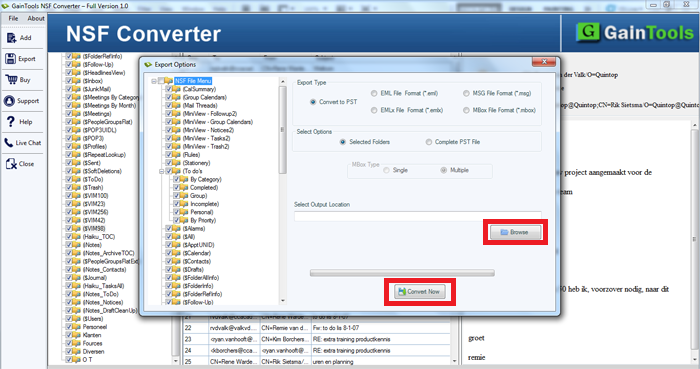Open the About menu
The height and width of the screenshot is (369, 700).
point(36,18)
